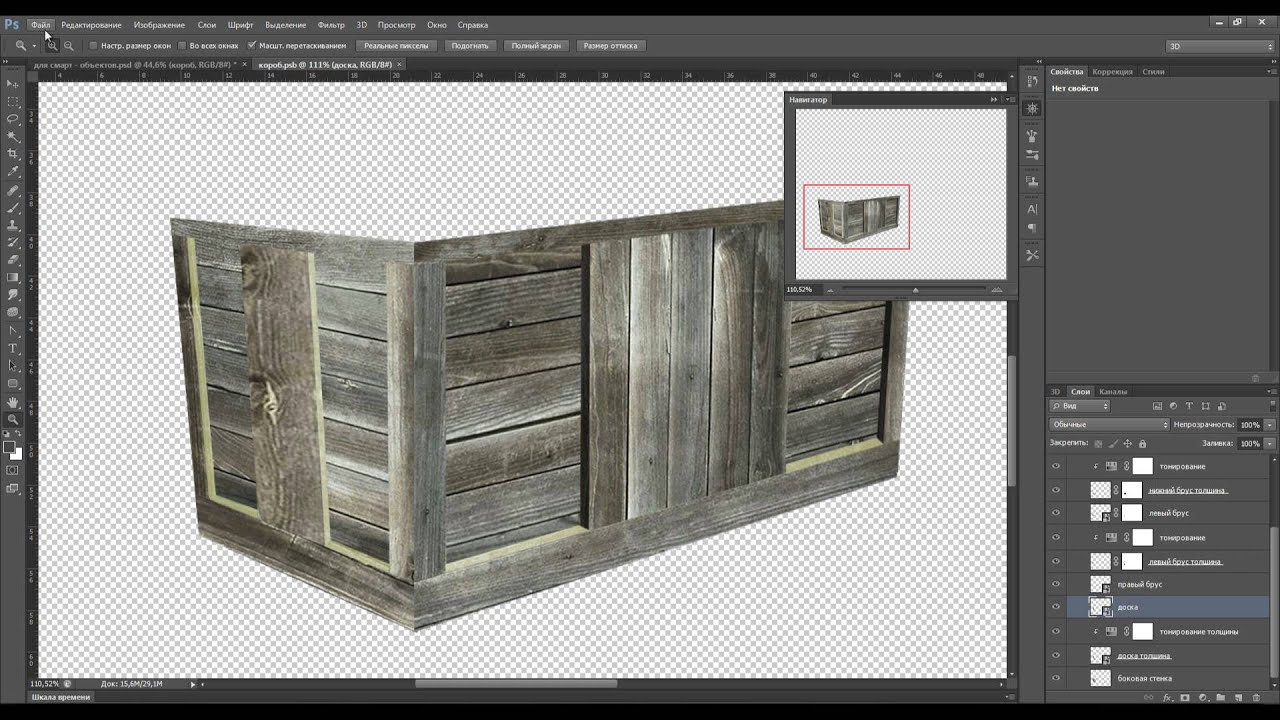Switch to the 'Каналы' tab

(x=1113, y=391)
